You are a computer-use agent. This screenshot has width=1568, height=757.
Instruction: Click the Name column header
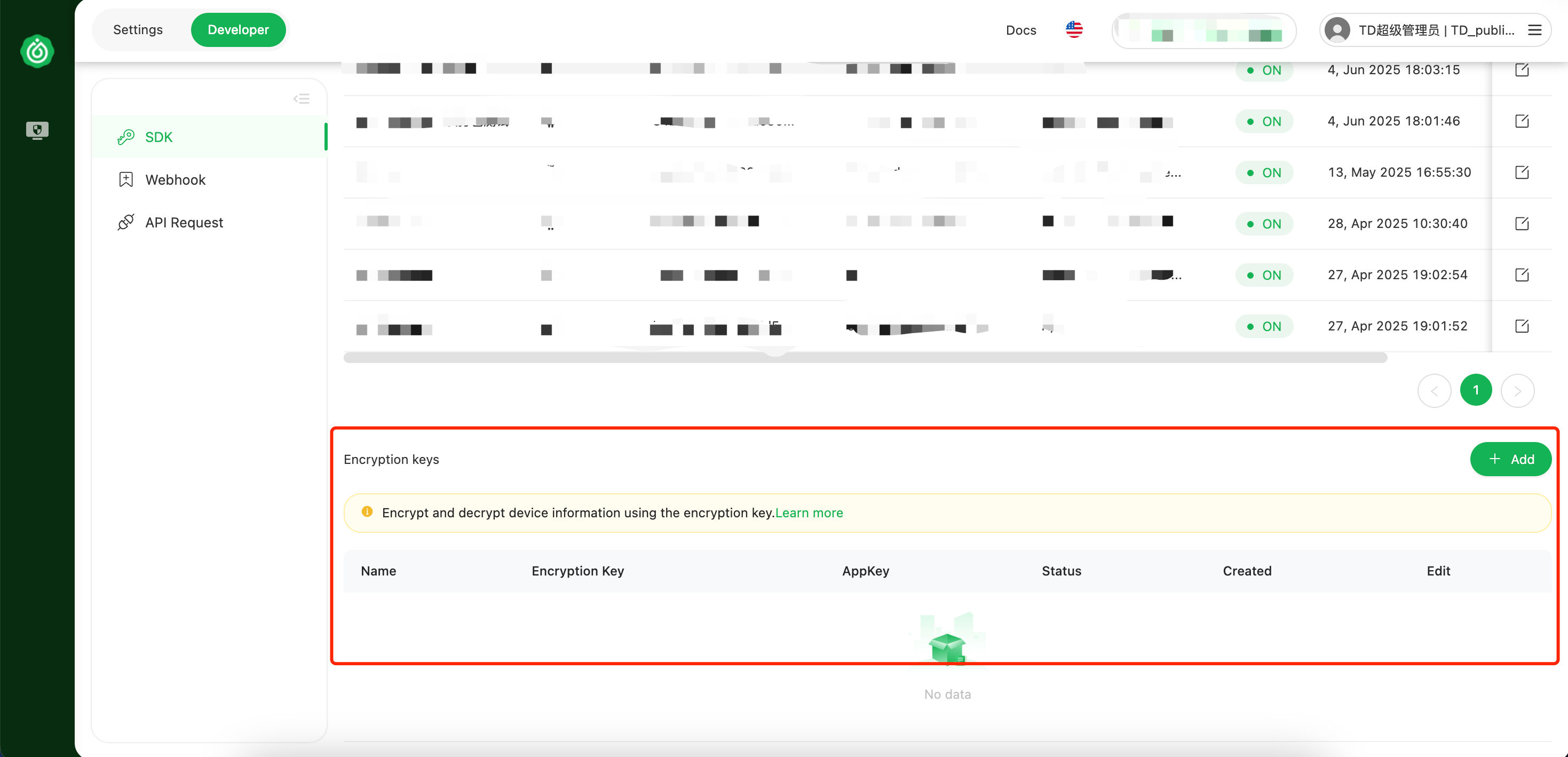pyautogui.click(x=378, y=571)
